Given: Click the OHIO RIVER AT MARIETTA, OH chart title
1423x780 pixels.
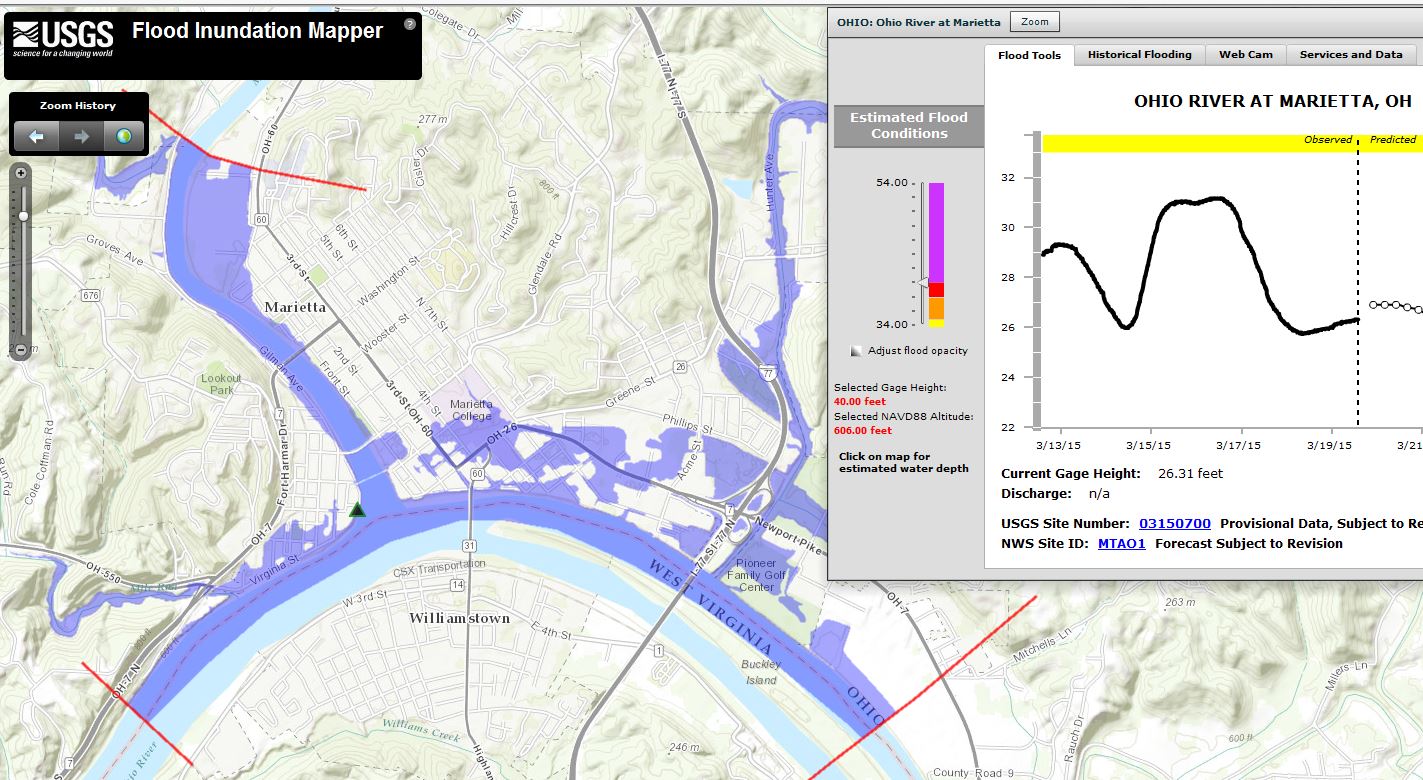Looking at the screenshot, I should click(1273, 101).
